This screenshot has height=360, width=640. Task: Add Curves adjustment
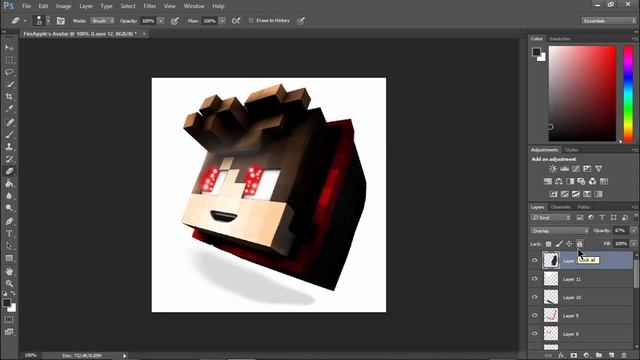[x=576, y=169]
